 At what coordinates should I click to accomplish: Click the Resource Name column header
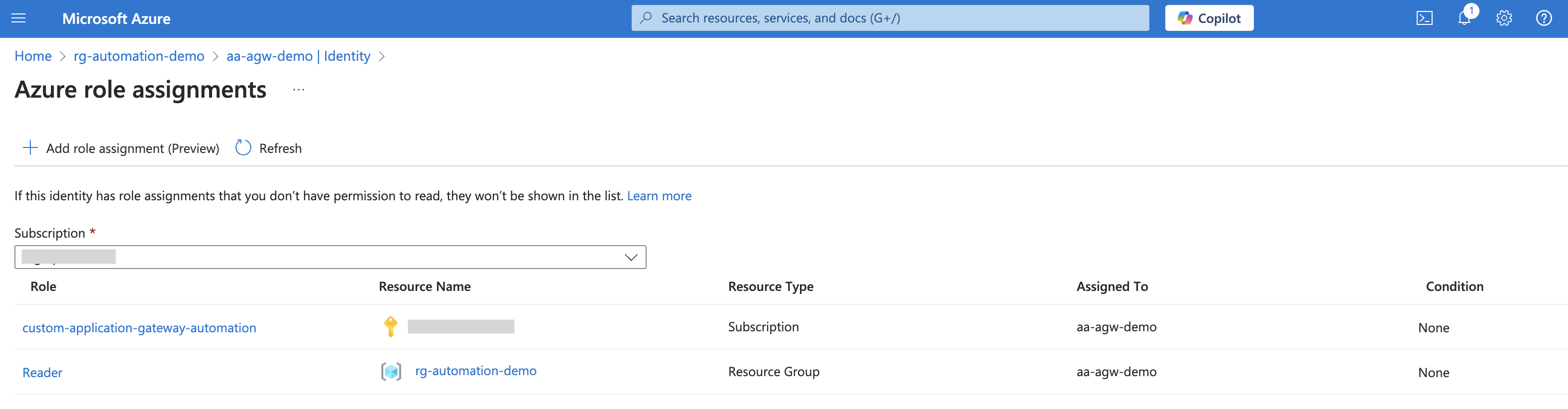click(x=424, y=286)
